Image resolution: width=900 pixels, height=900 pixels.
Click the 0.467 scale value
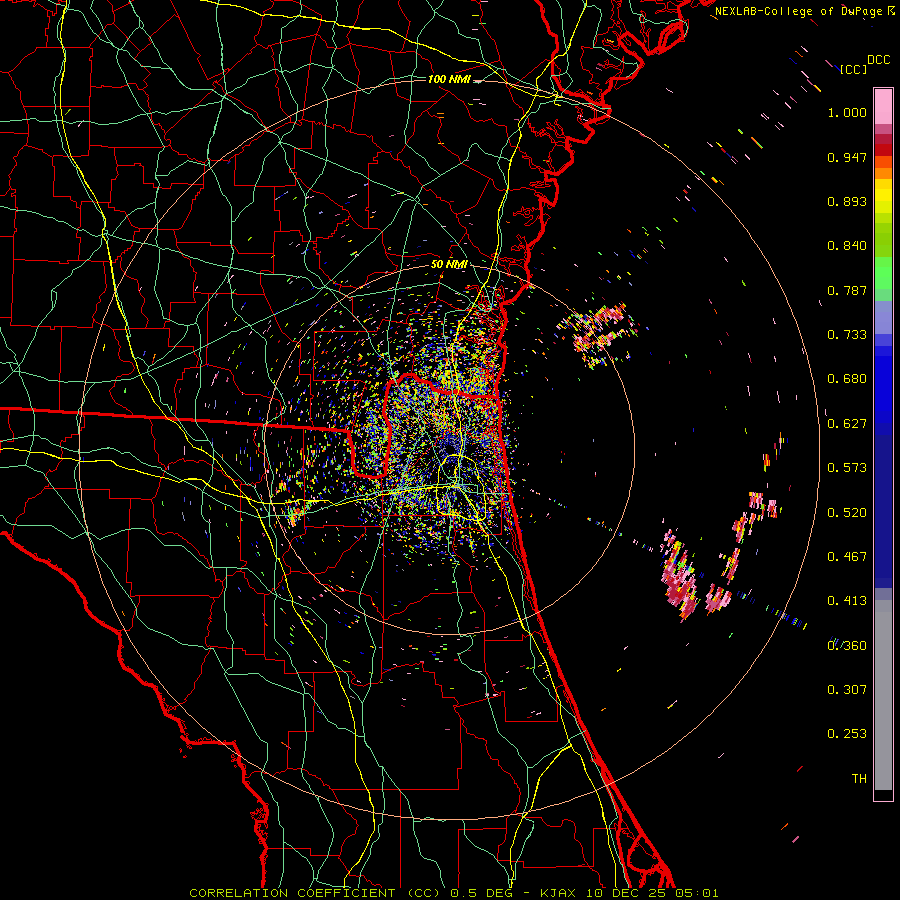coord(847,557)
